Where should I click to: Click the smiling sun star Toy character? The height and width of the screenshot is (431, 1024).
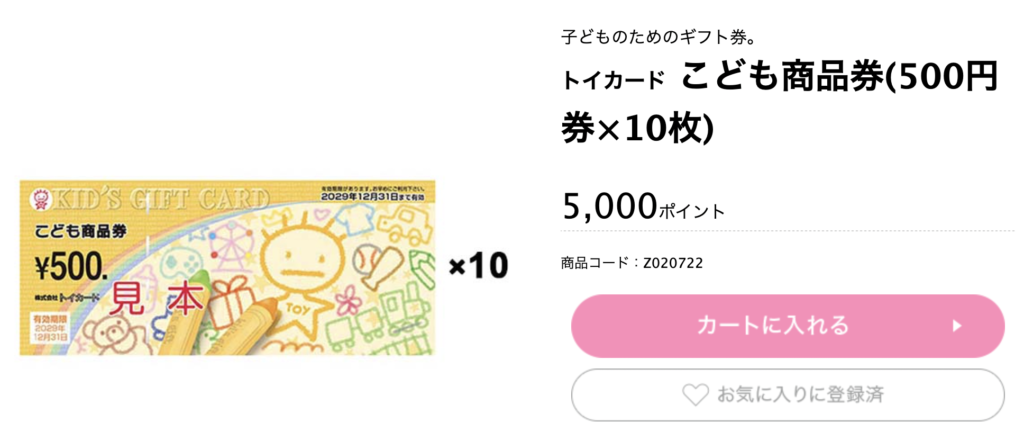point(290,271)
